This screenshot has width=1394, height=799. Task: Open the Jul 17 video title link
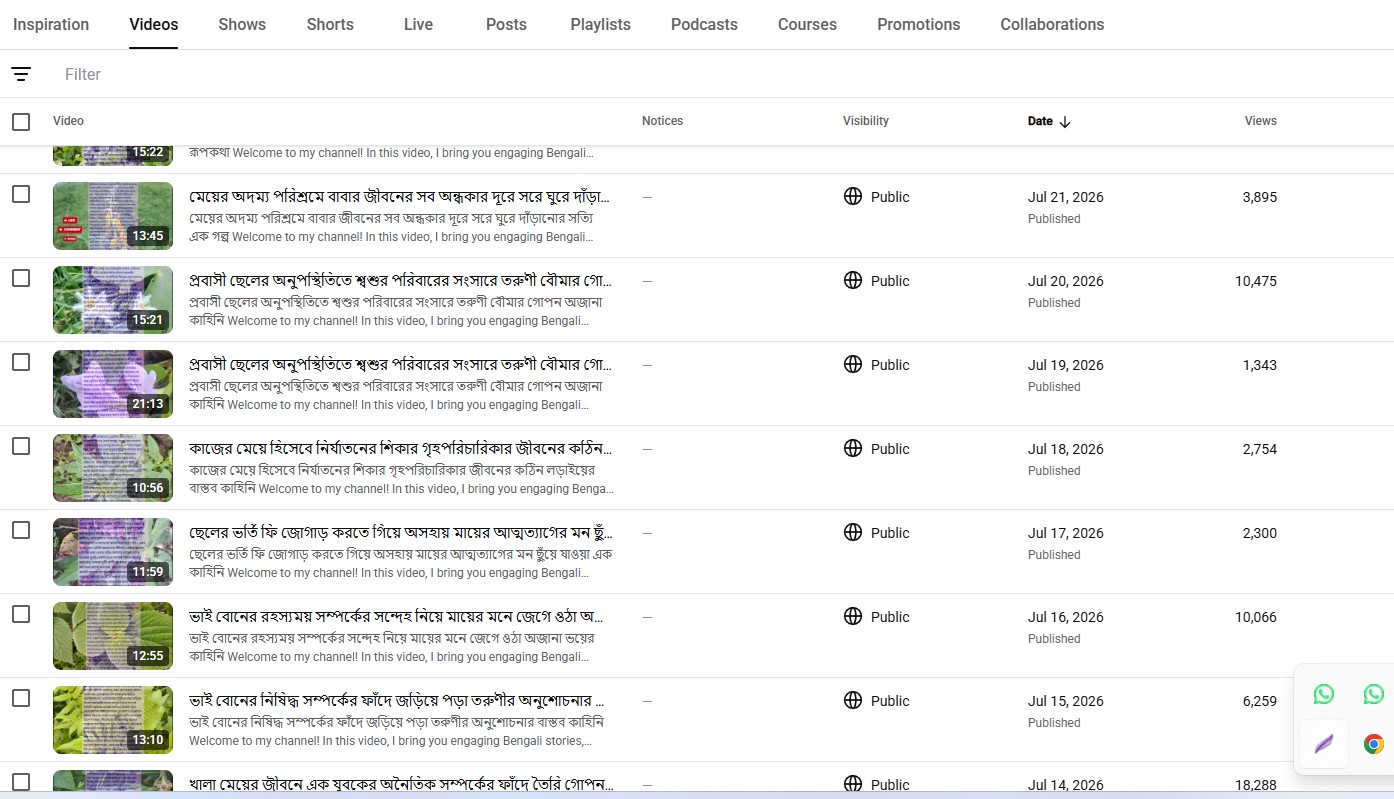tap(400, 532)
